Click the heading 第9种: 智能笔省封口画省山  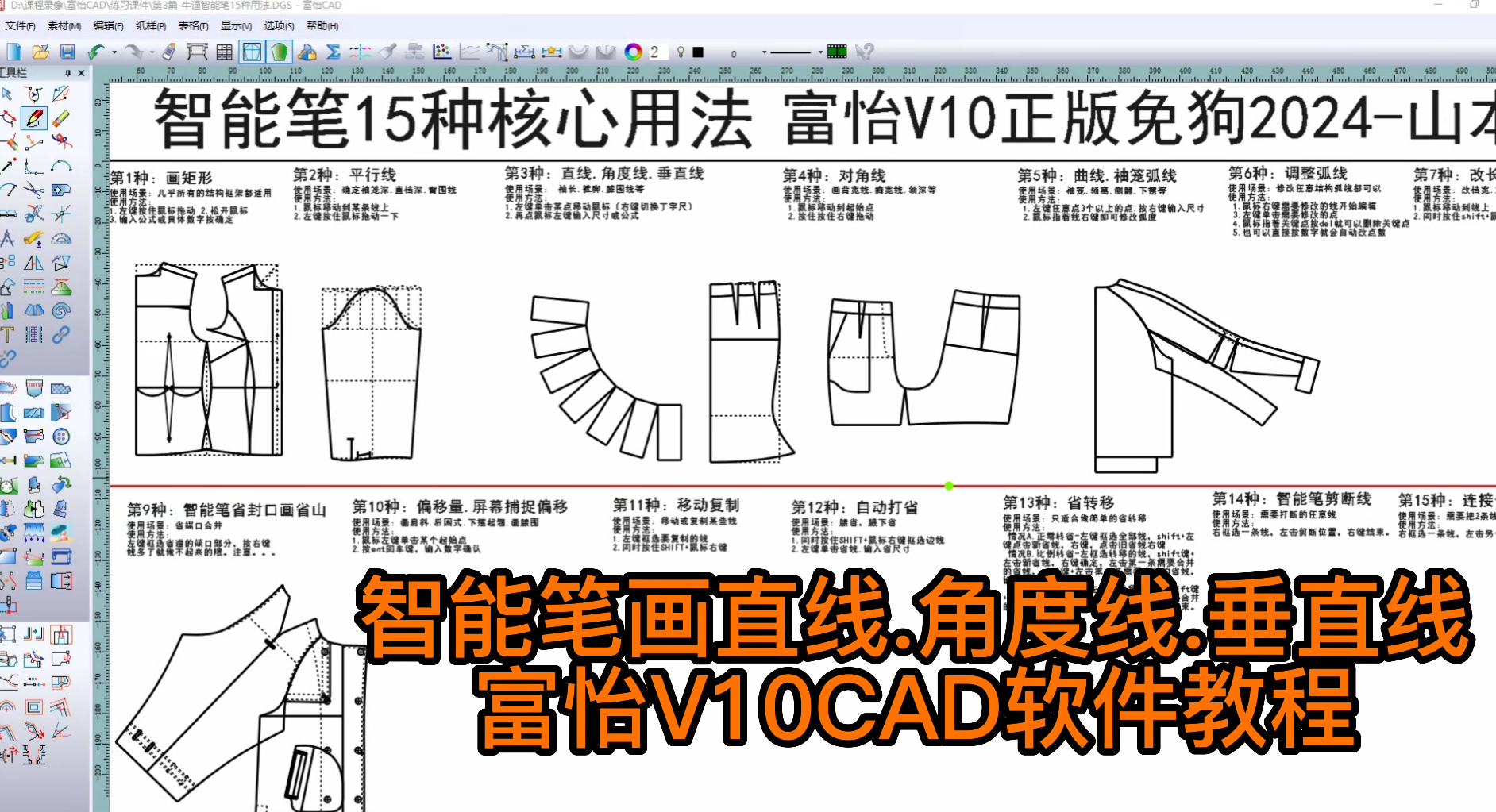pos(226,510)
